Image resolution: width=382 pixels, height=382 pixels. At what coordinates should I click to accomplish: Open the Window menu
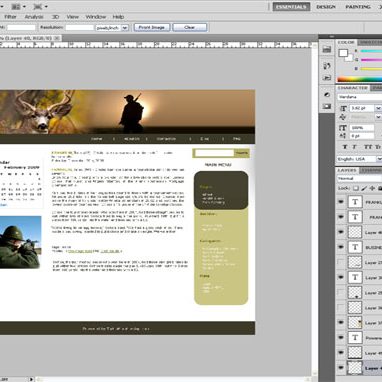pyautogui.click(x=96, y=17)
